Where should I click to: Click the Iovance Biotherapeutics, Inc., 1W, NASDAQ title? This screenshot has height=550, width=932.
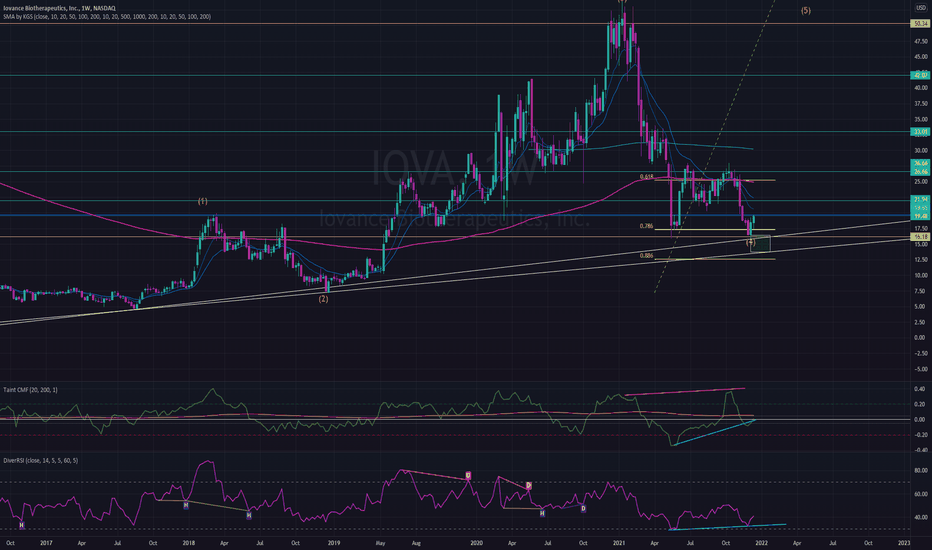tap(59, 8)
